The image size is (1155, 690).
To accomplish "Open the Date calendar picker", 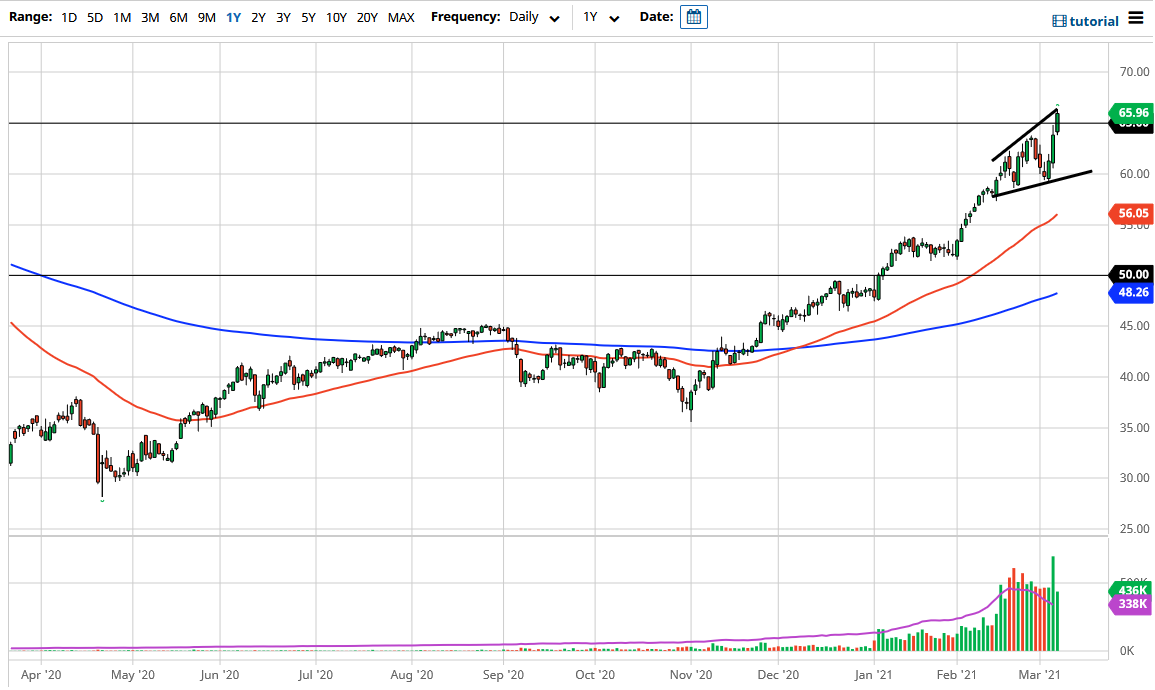I will tap(693, 16).
